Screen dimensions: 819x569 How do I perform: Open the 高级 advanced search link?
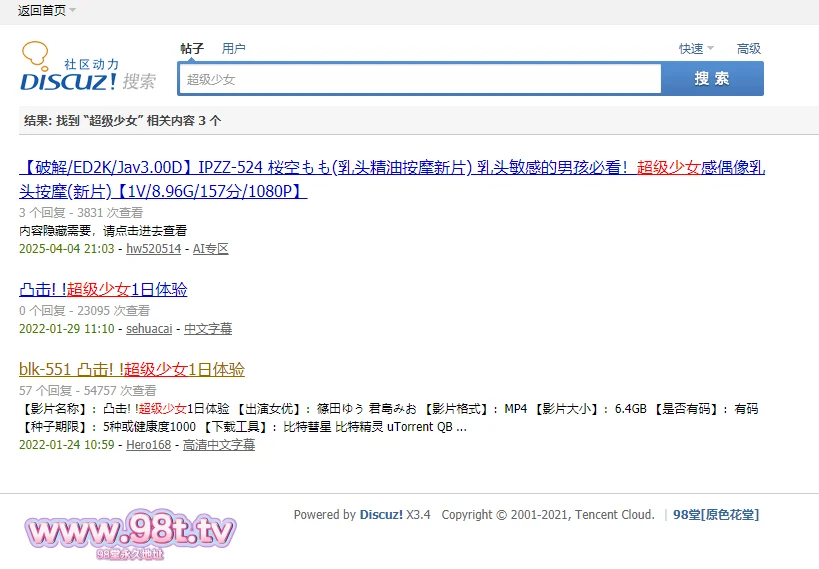click(x=748, y=48)
